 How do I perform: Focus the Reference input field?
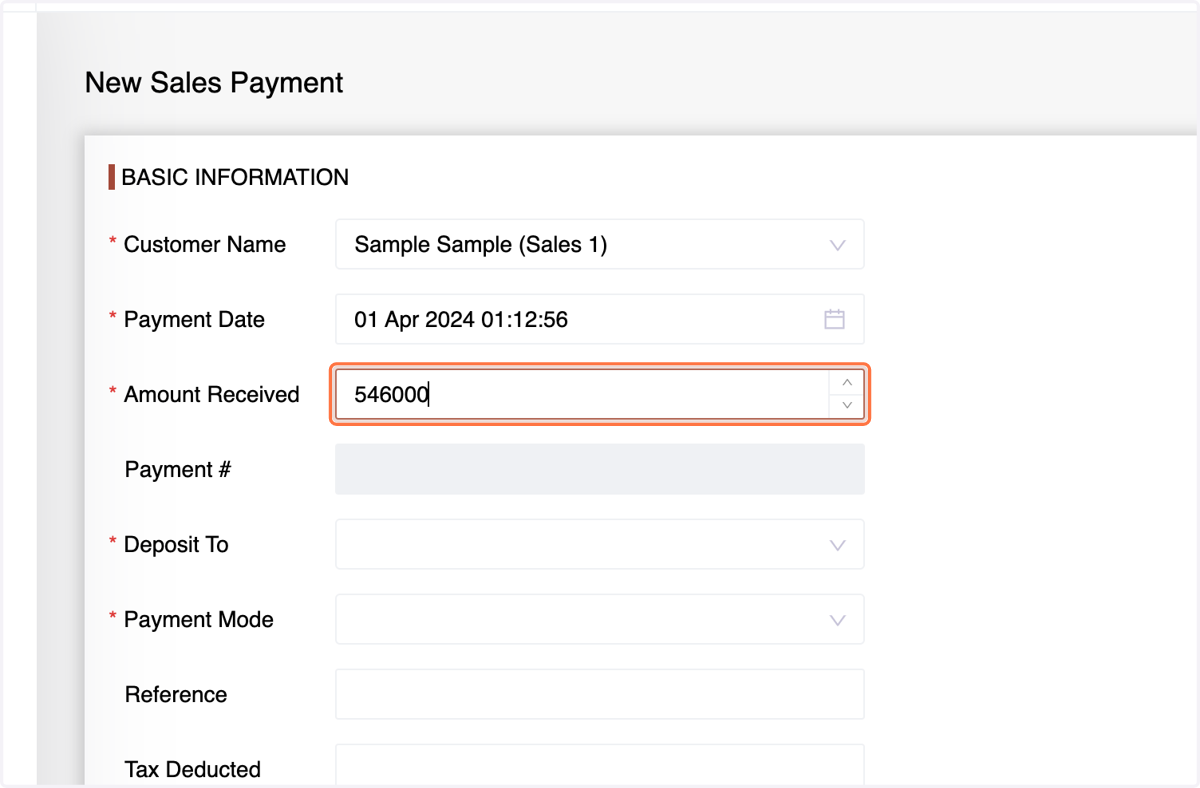pyautogui.click(x=600, y=694)
